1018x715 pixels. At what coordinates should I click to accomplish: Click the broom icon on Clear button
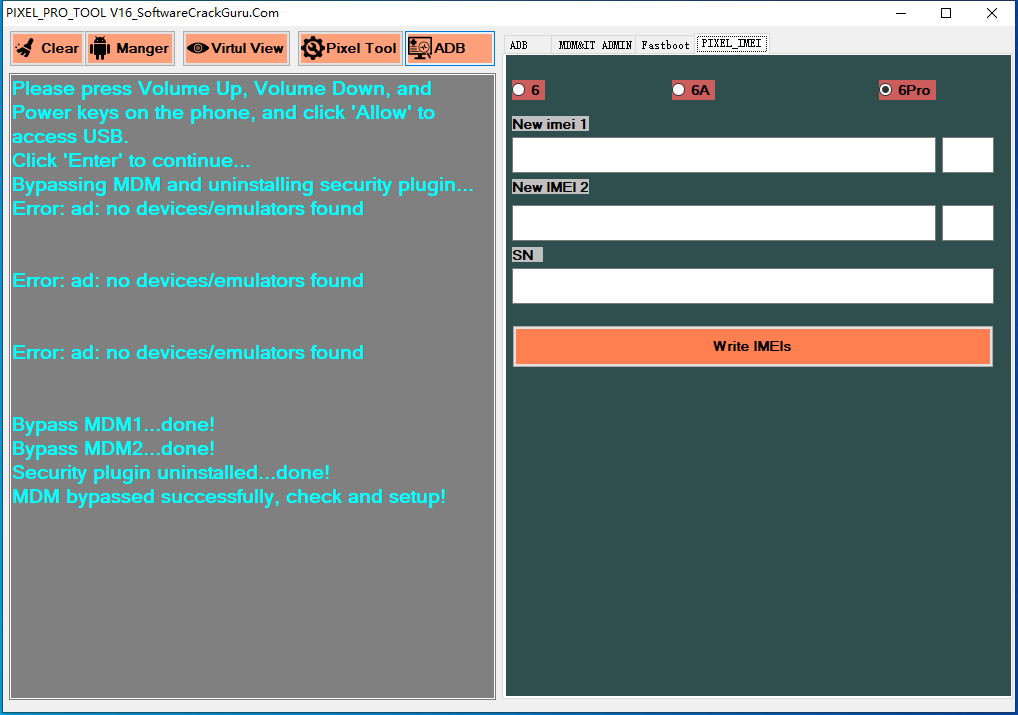click(x=26, y=48)
